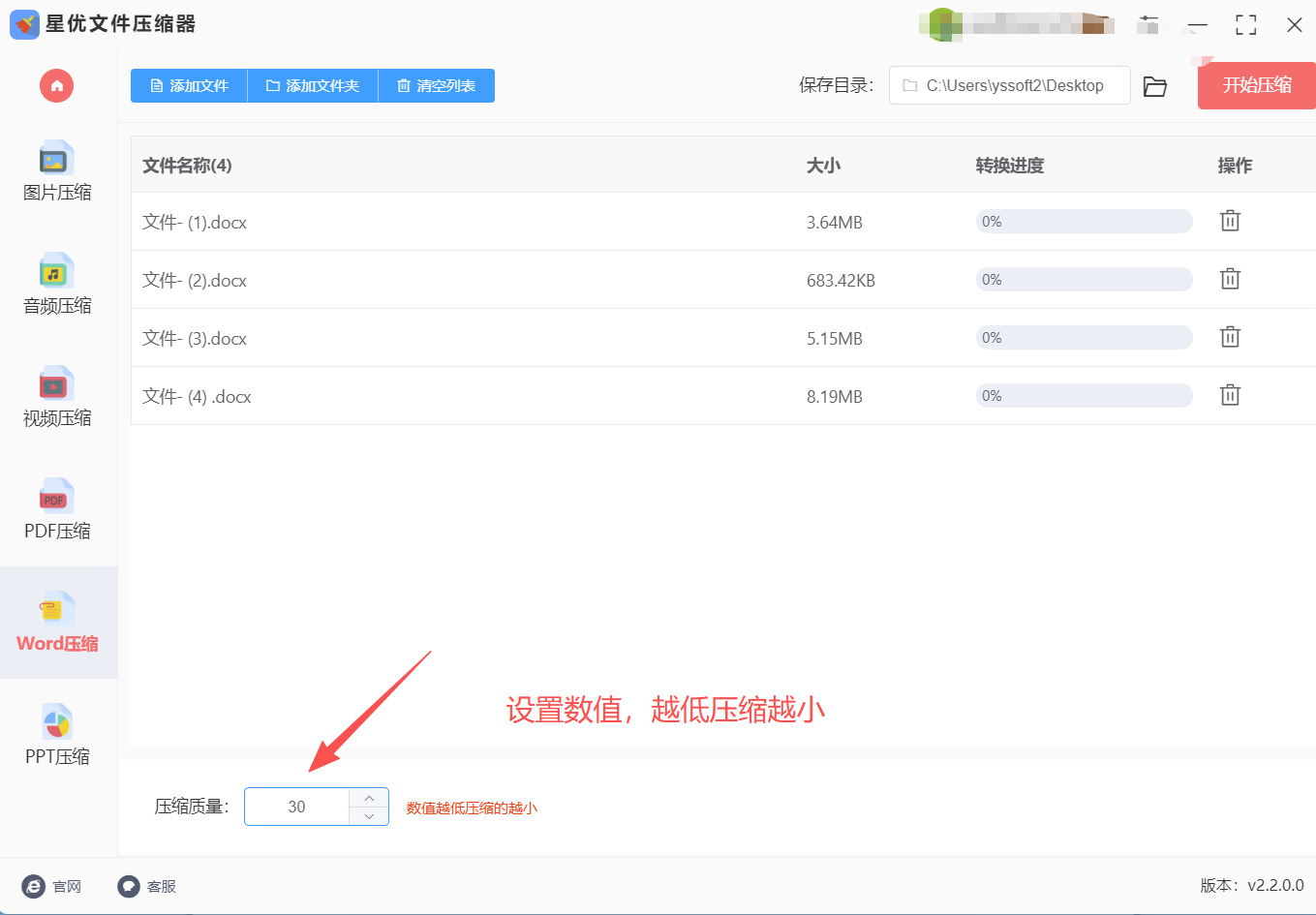Select the Word压缩 sidebar tab
Viewport: 1316px width, 915px height.
pos(57,624)
